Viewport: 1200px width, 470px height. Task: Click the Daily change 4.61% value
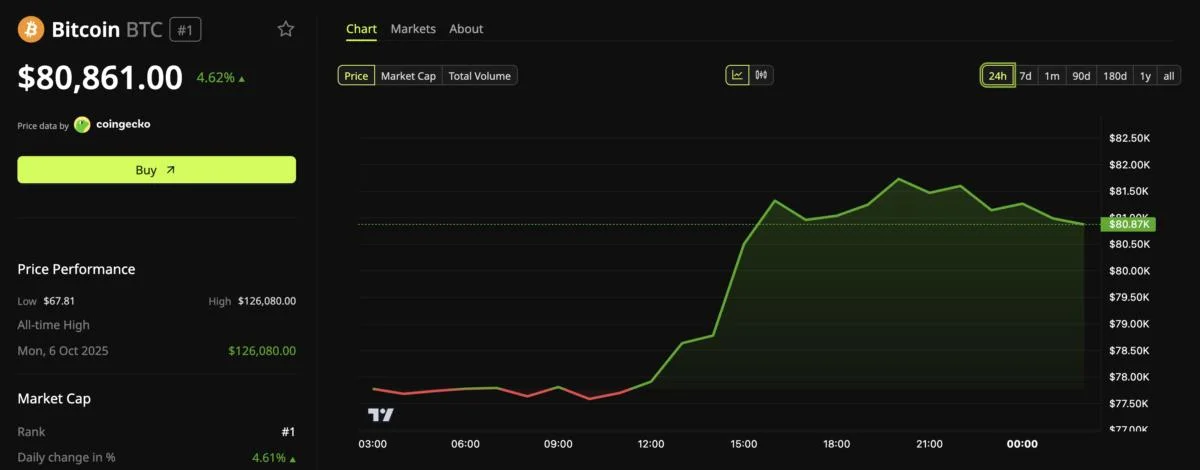[x=268, y=458]
